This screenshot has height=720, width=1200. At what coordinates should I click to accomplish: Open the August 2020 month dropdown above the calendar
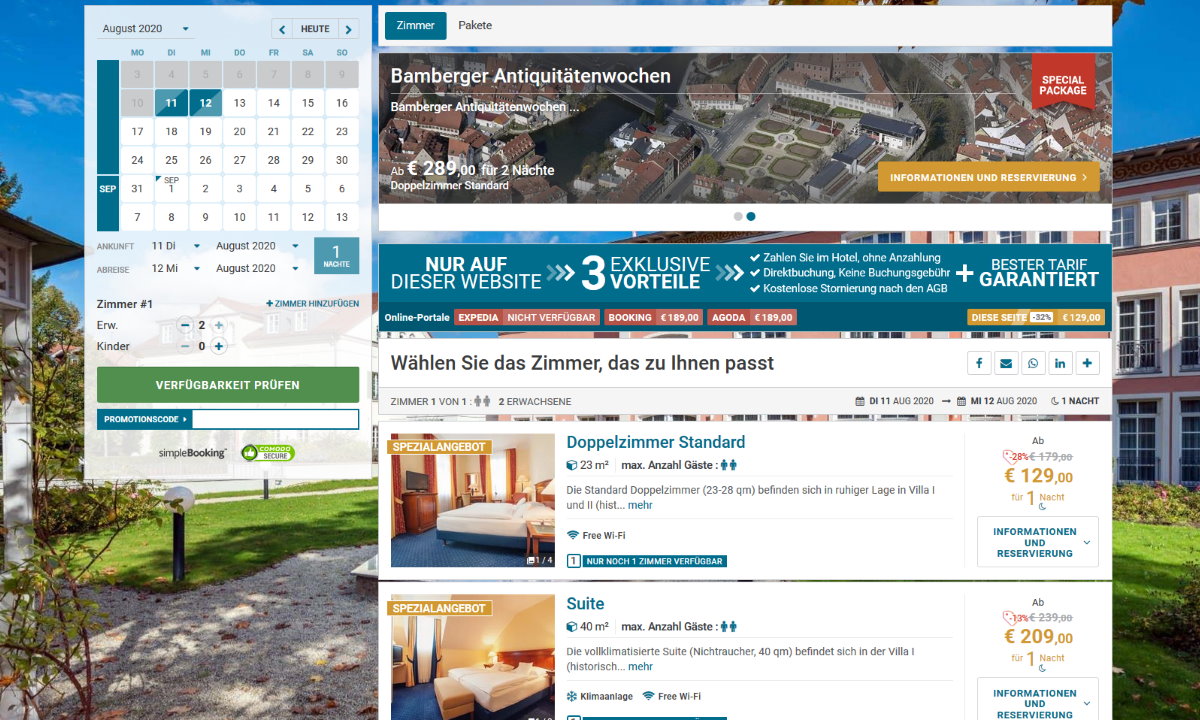[146, 29]
